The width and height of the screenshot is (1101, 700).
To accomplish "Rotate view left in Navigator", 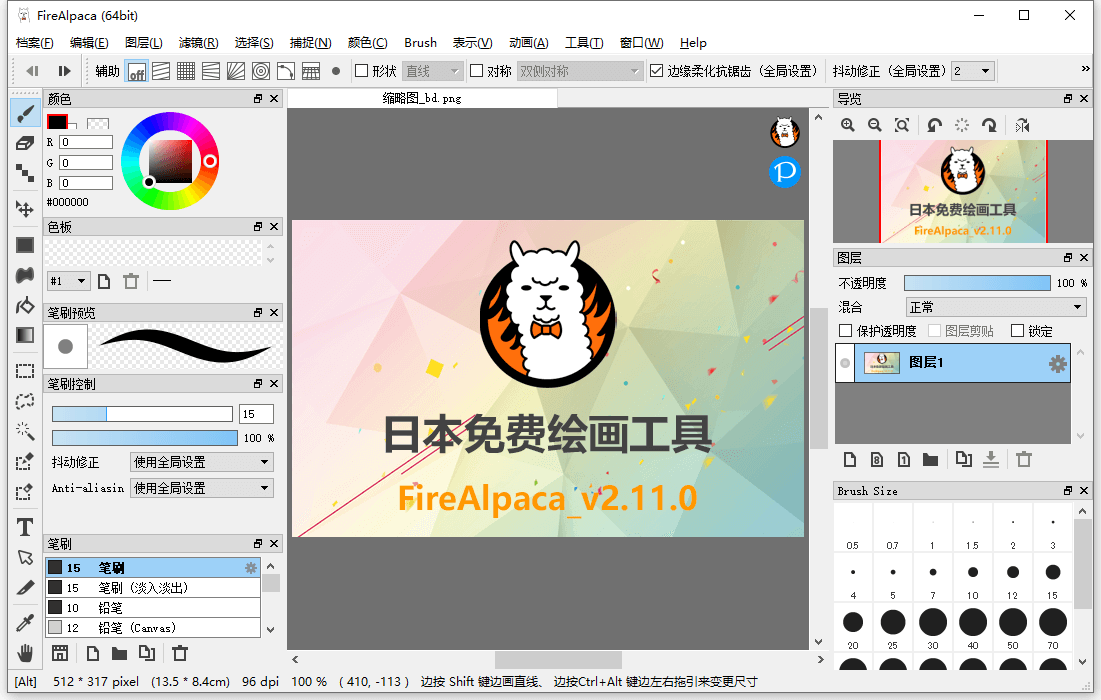I will (x=934, y=126).
